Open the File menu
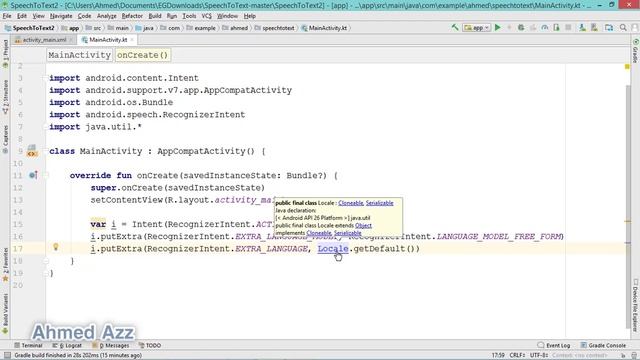This screenshot has width=640, height=360. point(7,16)
